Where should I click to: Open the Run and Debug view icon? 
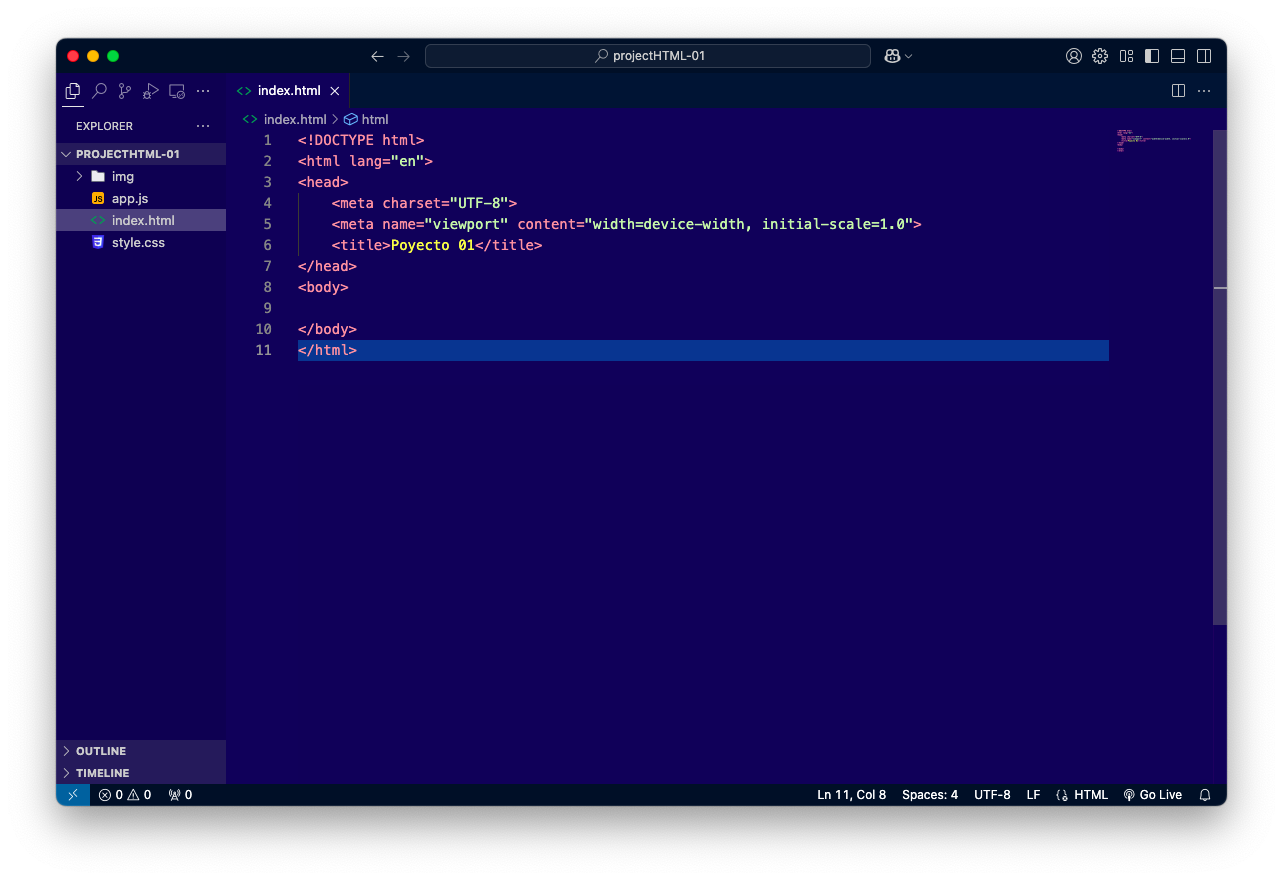151,91
